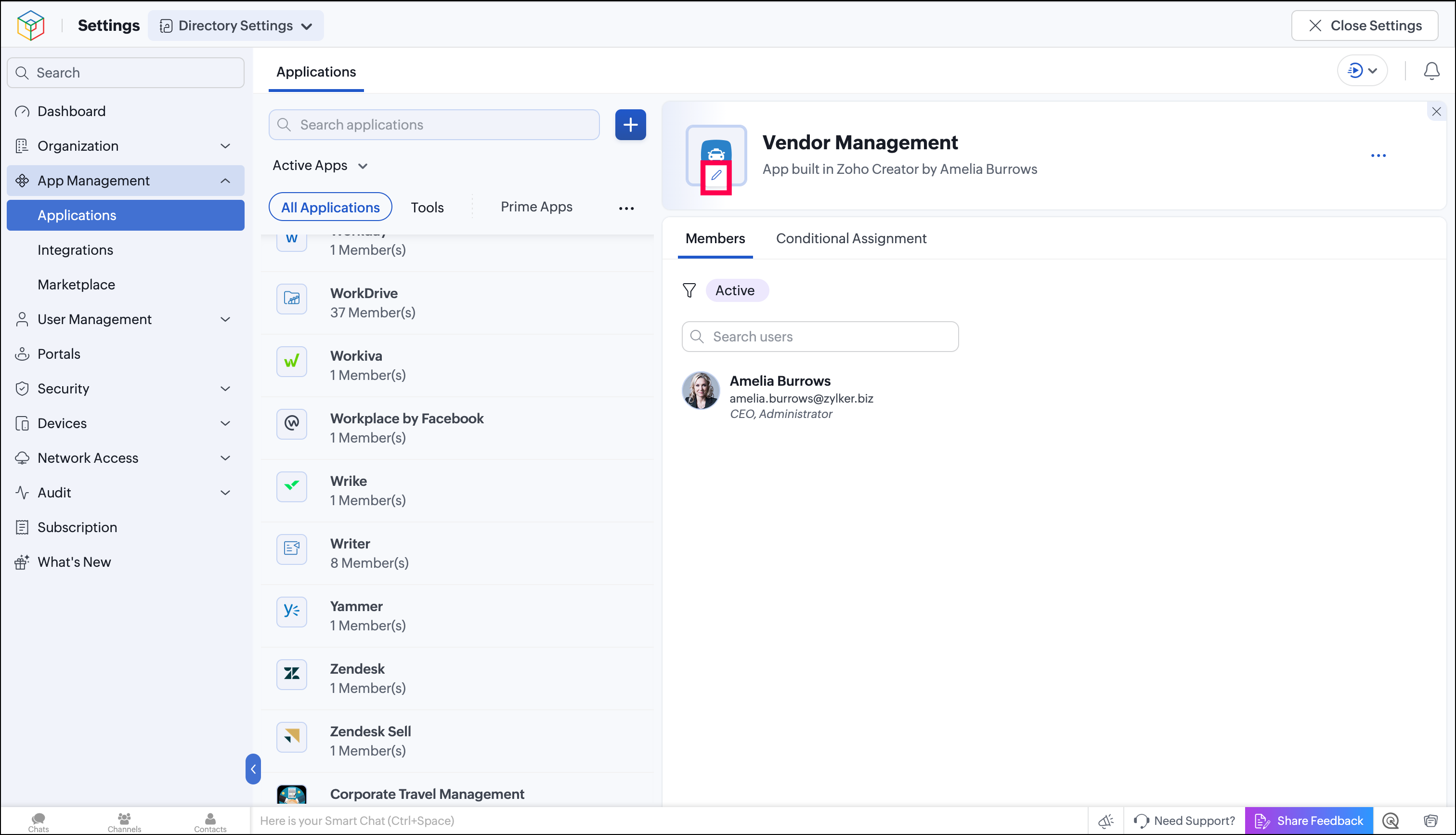Click the rightmost bottom-bar stacked windows icon
The image size is (1456, 835).
tap(1431, 821)
